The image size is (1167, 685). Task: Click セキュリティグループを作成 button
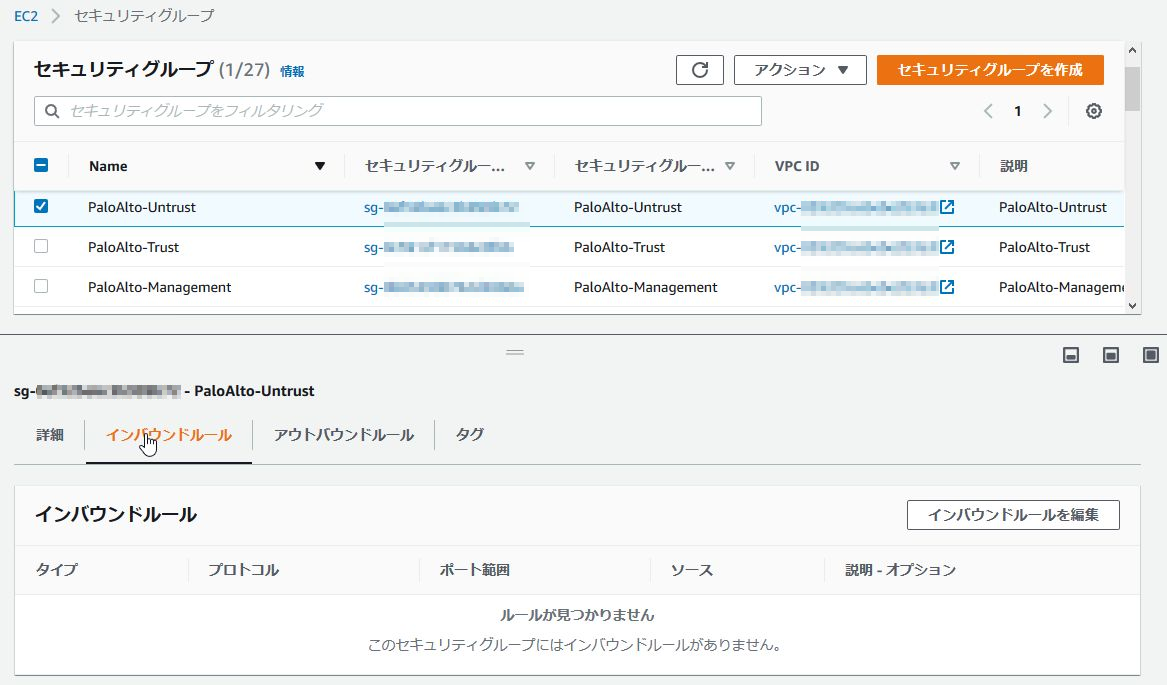[989, 70]
